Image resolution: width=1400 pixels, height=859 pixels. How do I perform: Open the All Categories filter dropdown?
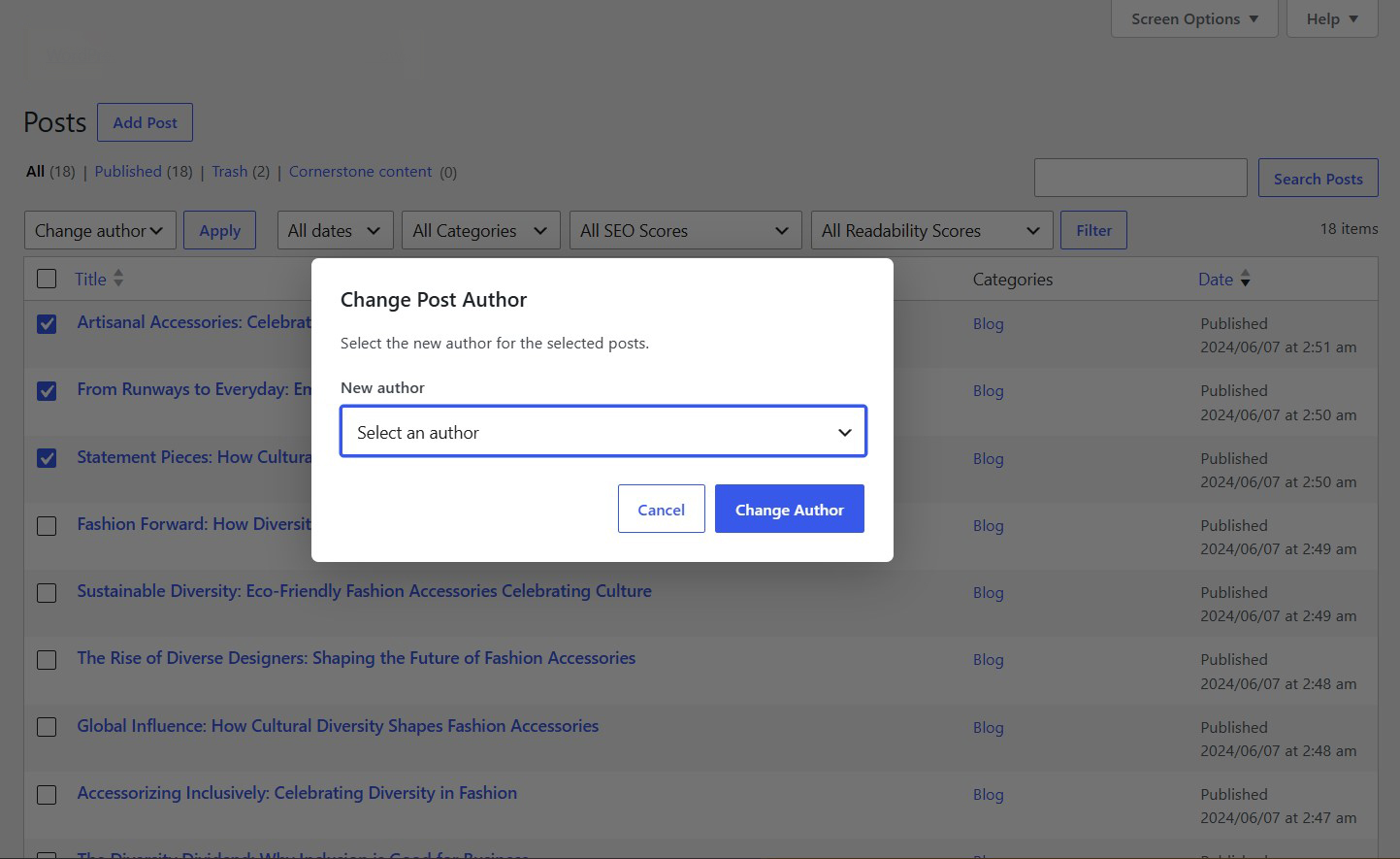tap(480, 230)
